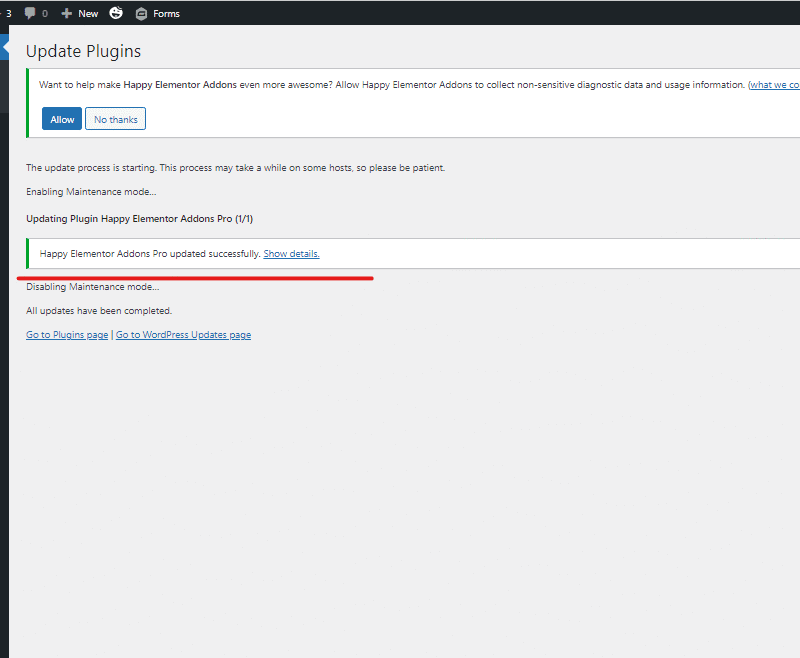Open Go to WordPress Updates page link
The height and width of the screenshot is (658, 800).
[183, 335]
